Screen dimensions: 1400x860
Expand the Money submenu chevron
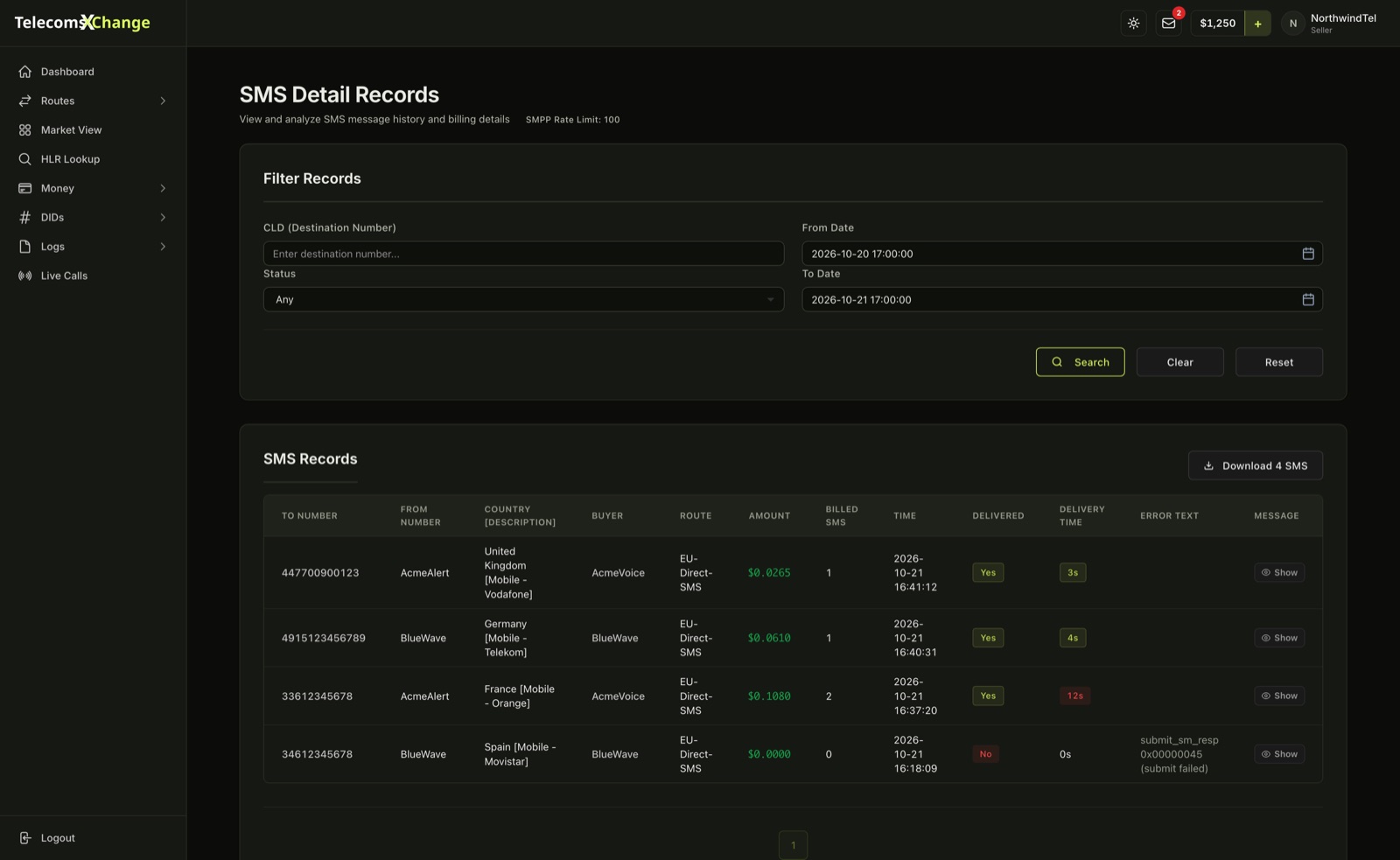(163, 188)
